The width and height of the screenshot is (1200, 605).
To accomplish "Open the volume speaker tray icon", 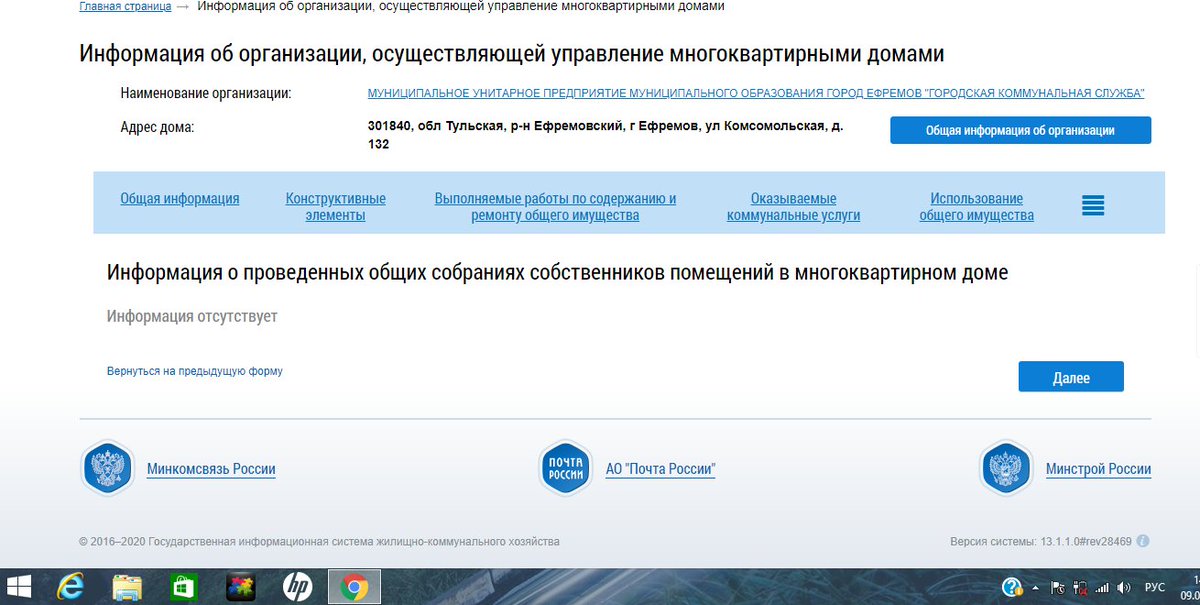I will (x=1124, y=588).
